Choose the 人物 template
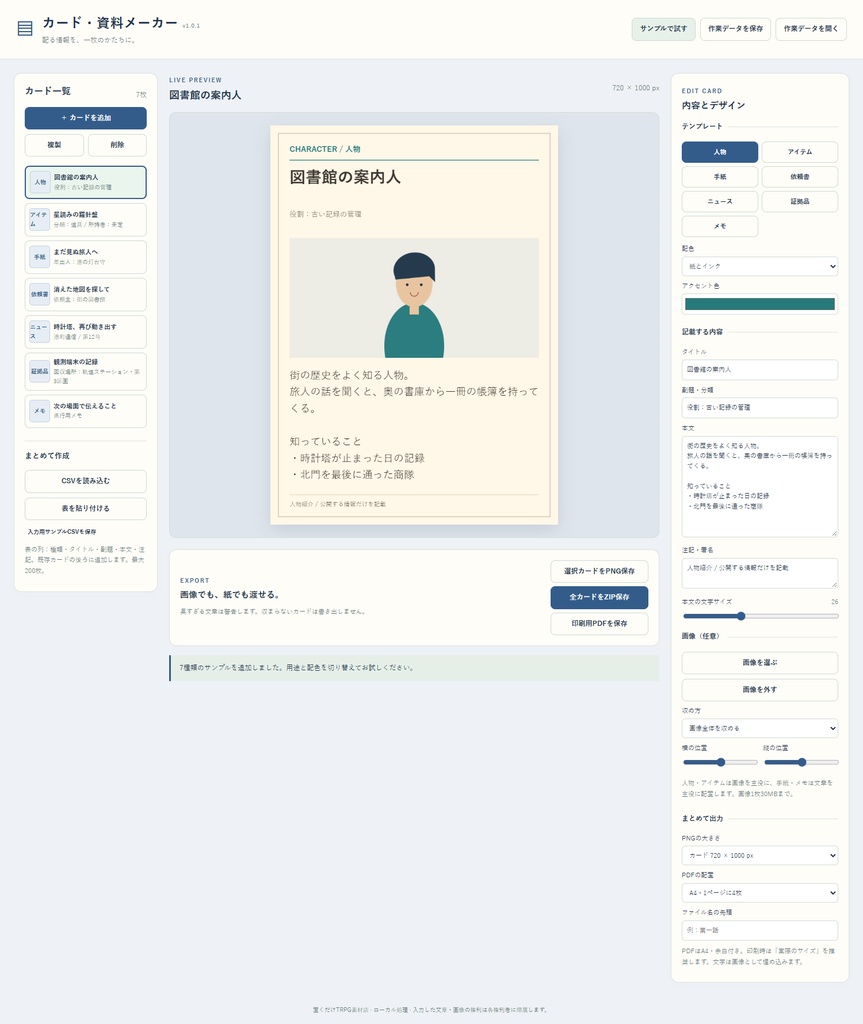 [x=720, y=152]
